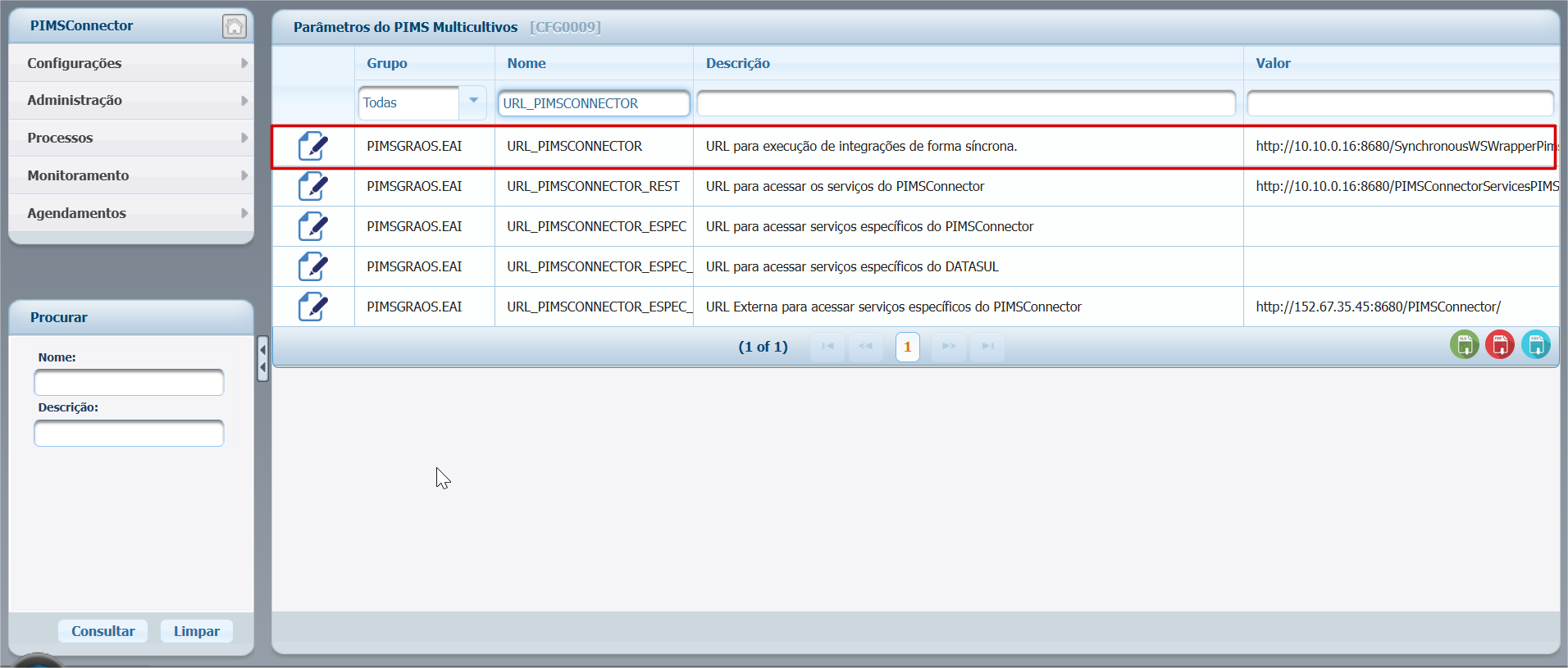This screenshot has width=1568, height=668.
Task: Edit the URL_PIMSCONNECTOR parameter row
Action: [312, 147]
